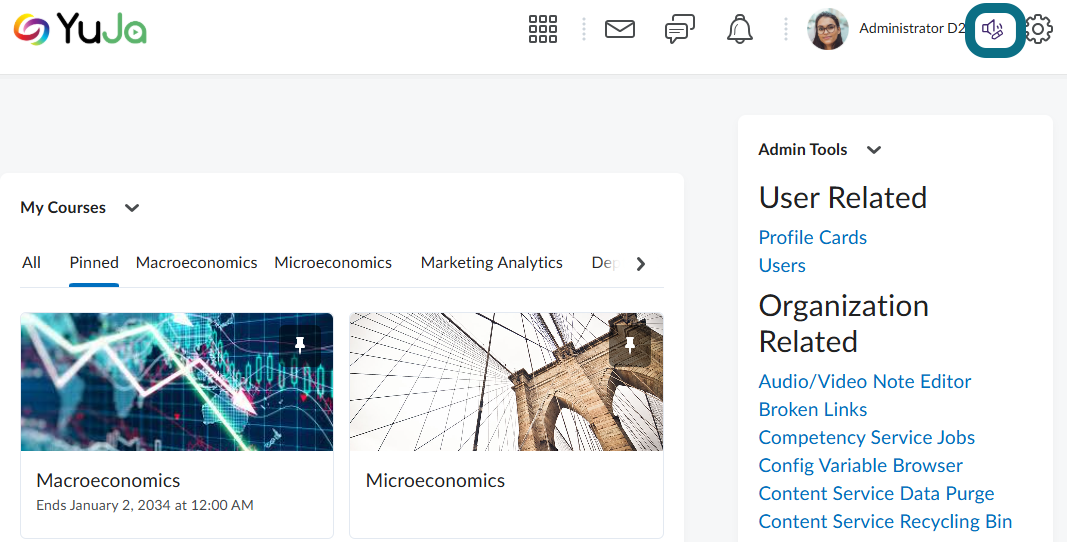Open the Microeconomics course title
The height and width of the screenshot is (542, 1067).
pyautogui.click(x=436, y=481)
